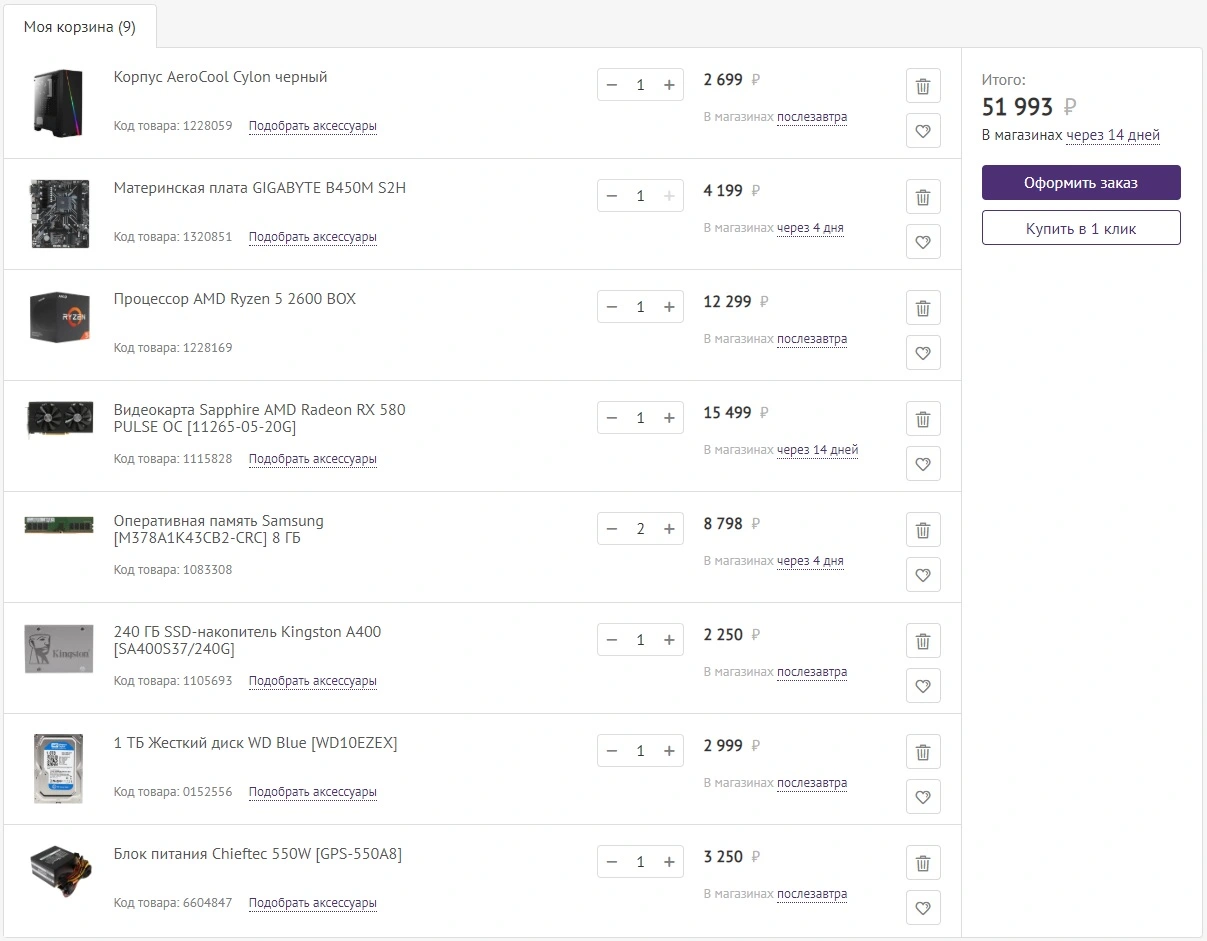Open Подобрать аксессуары for Kingston SSD

coord(313,681)
